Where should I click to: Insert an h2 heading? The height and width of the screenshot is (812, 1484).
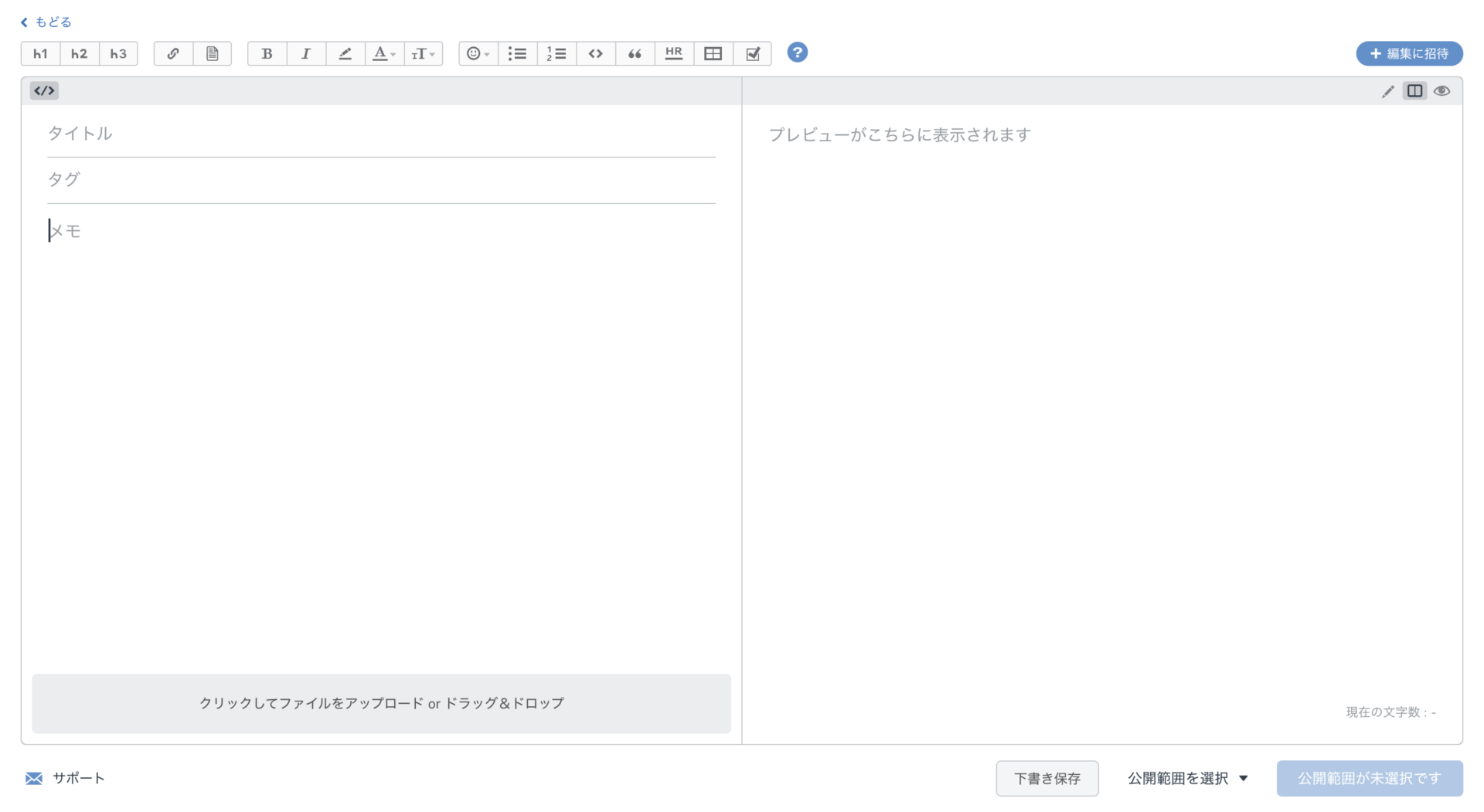click(x=80, y=53)
